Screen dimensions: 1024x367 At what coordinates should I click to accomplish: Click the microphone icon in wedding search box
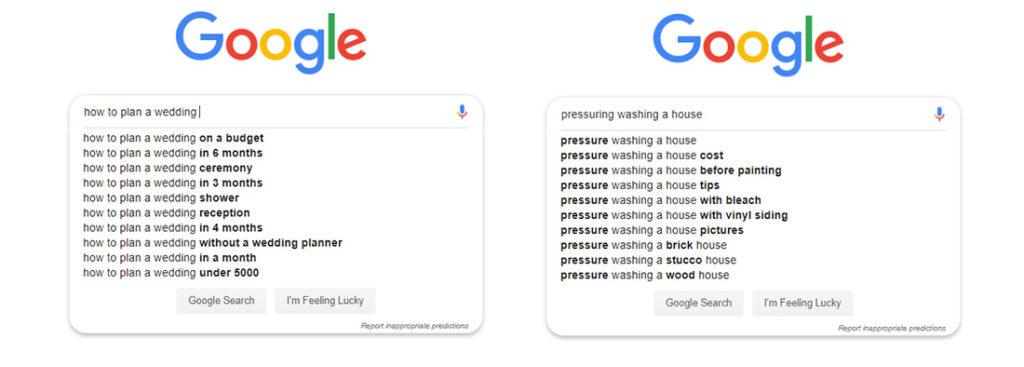pyautogui.click(x=462, y=112)
